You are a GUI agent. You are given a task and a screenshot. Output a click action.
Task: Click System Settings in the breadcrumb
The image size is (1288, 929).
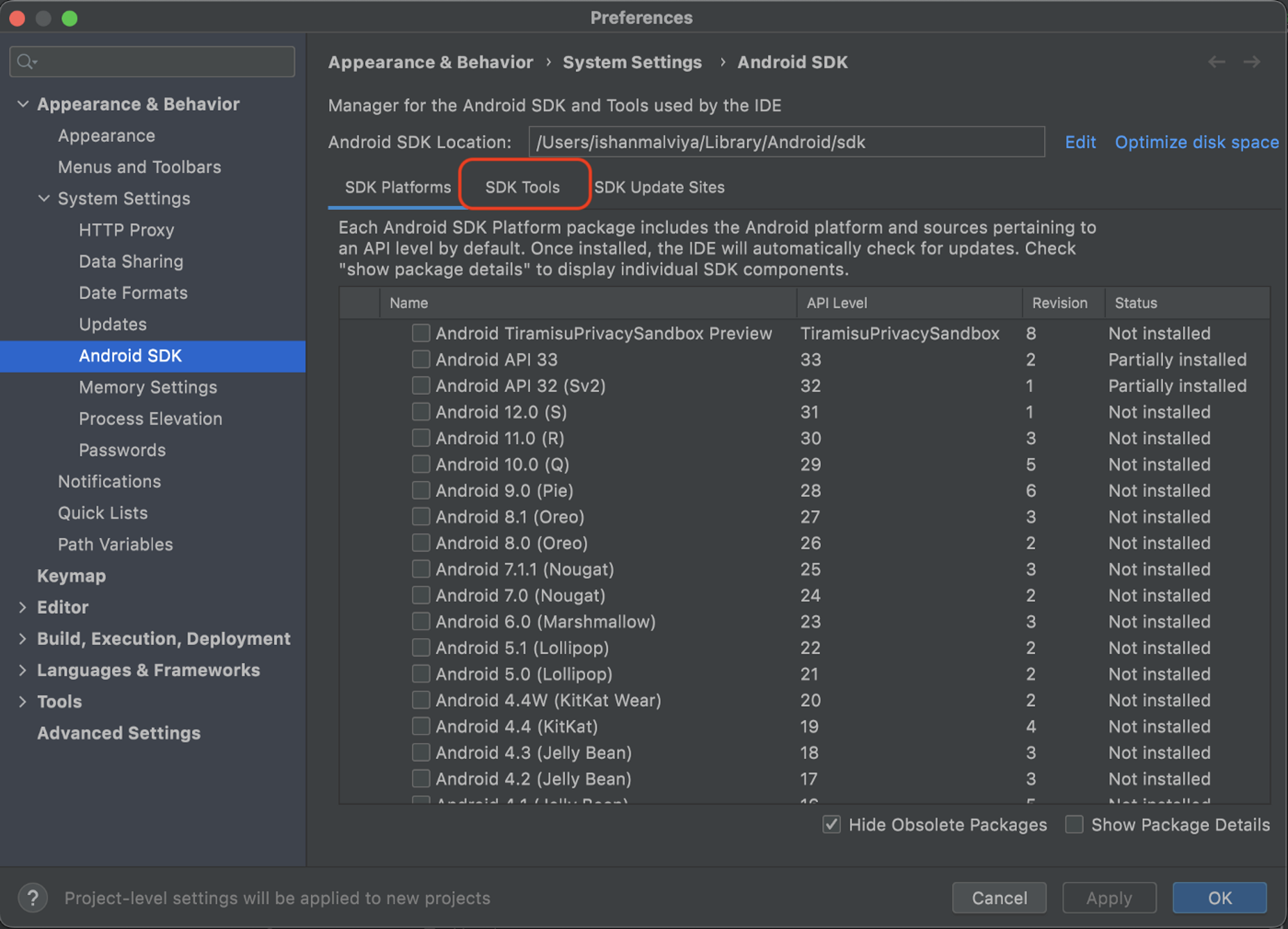coord(632,62)
